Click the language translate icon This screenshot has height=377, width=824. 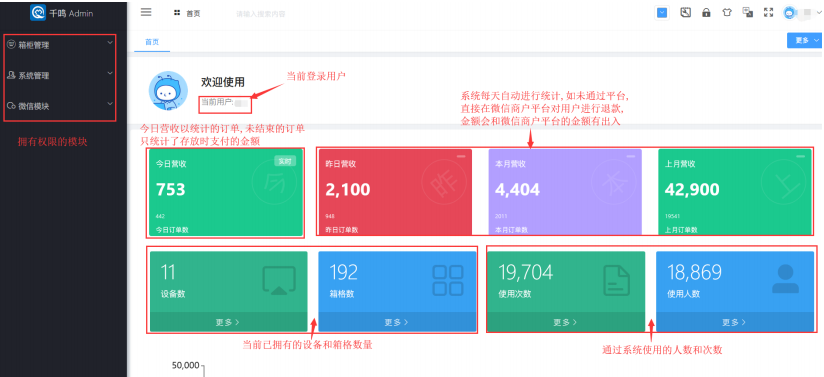click(x=747, y=13)
